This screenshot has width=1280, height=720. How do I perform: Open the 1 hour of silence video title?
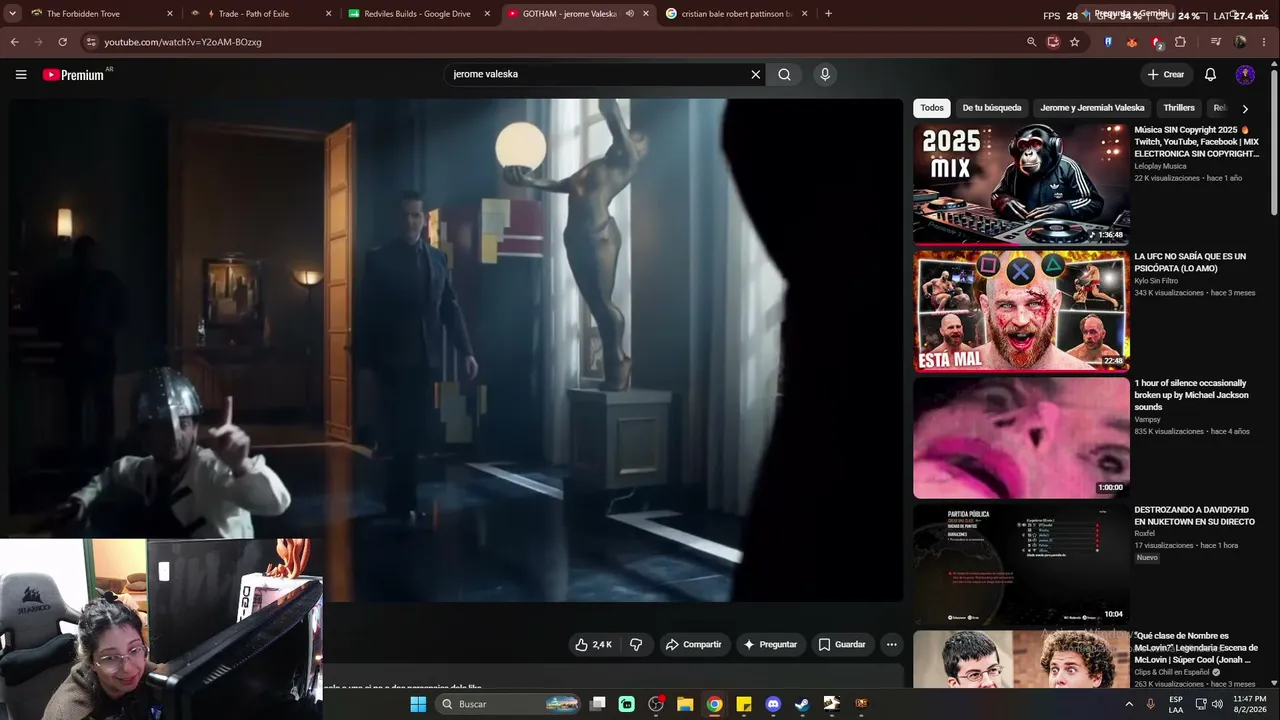(1191, 395)
